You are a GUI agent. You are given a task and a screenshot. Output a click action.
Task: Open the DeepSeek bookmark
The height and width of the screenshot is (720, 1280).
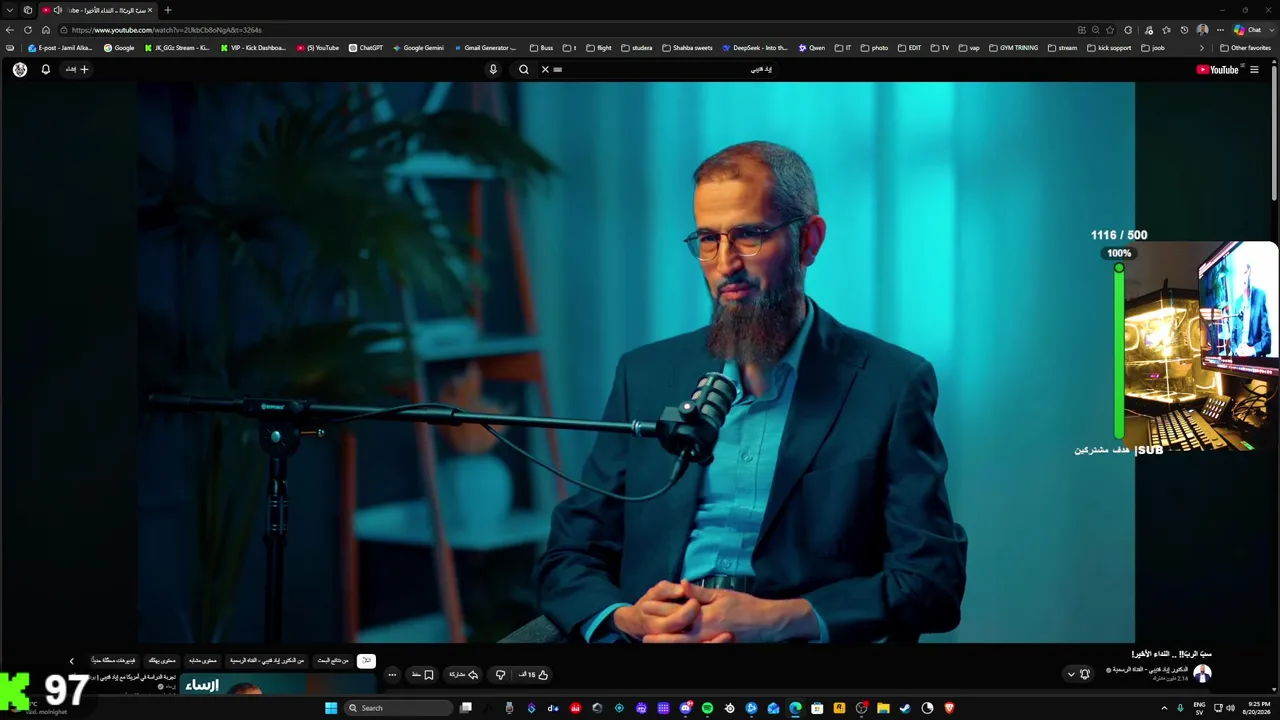click(x=754, y=48)
